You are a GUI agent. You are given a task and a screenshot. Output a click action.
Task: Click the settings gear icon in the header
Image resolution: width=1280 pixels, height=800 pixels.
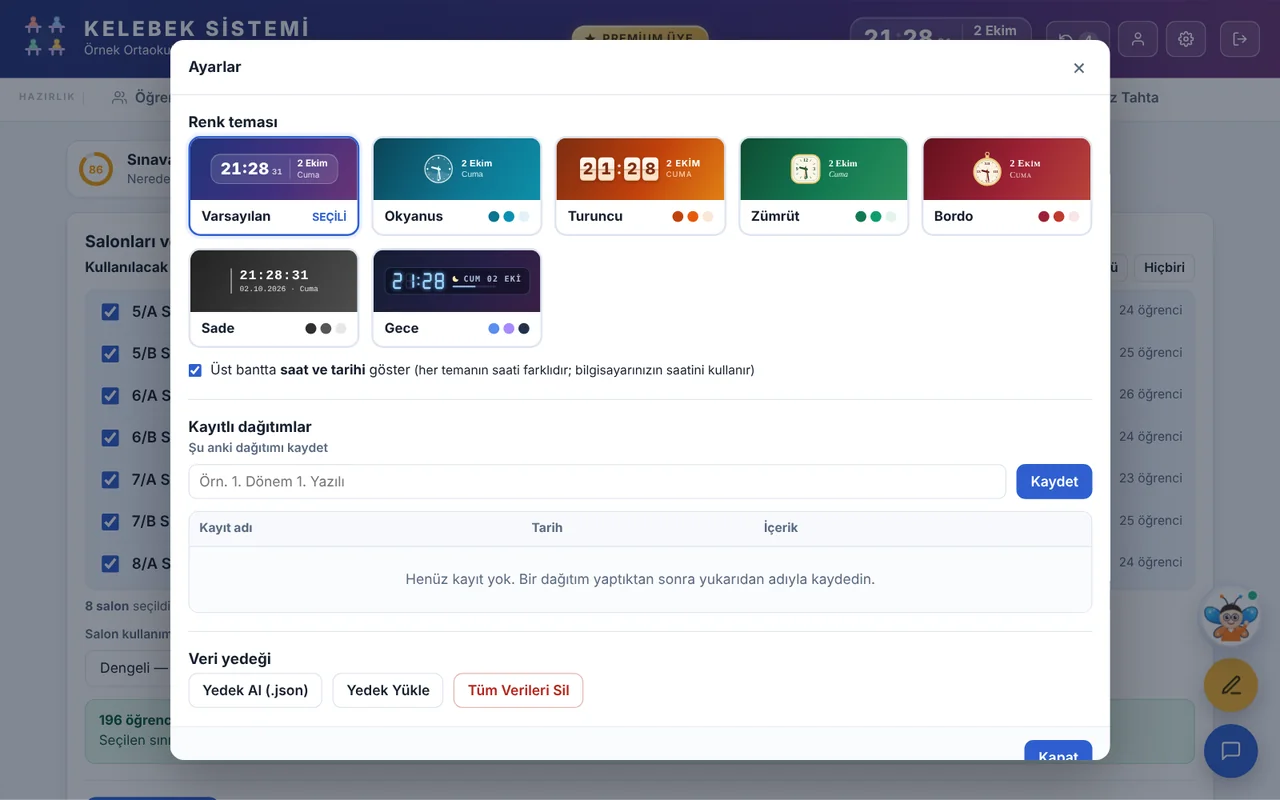pos(1186,39)
